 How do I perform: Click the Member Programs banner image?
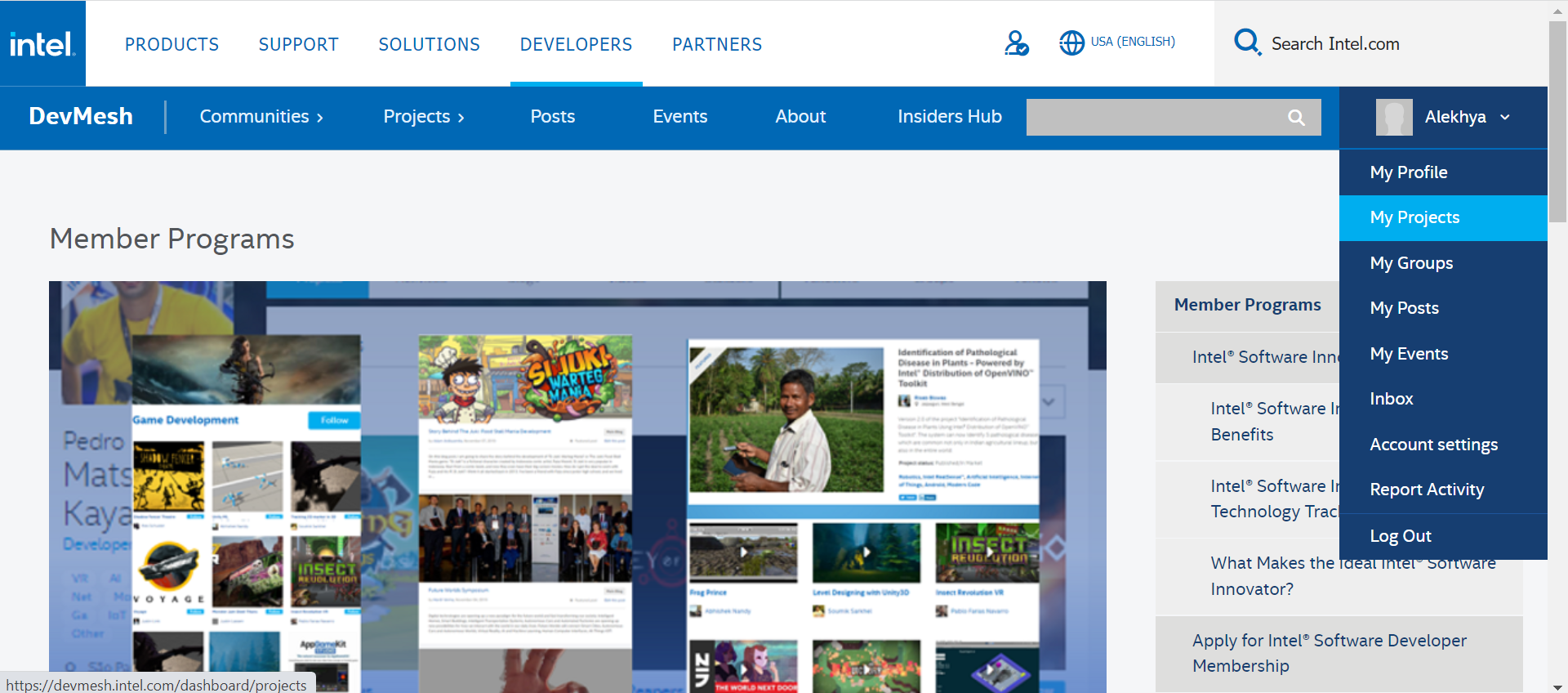pos(577,486)
